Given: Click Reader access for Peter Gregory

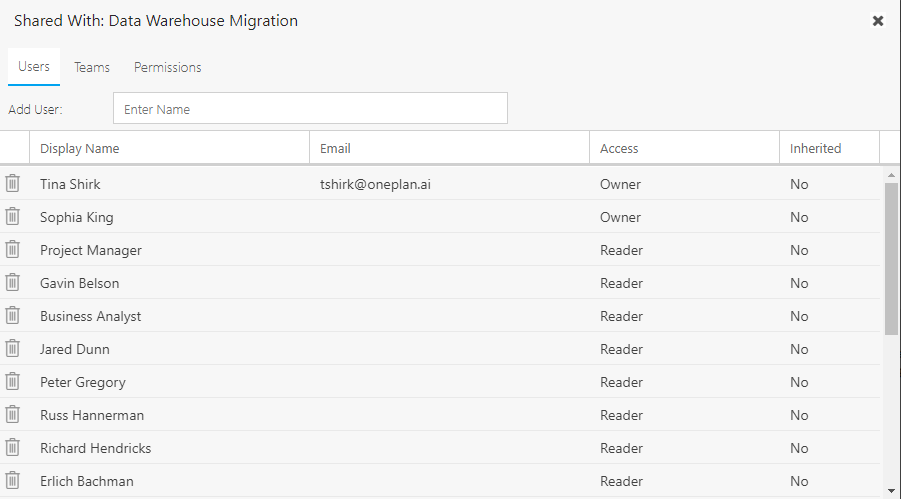Looking at the screenshot, I should [x=684, y=382].
